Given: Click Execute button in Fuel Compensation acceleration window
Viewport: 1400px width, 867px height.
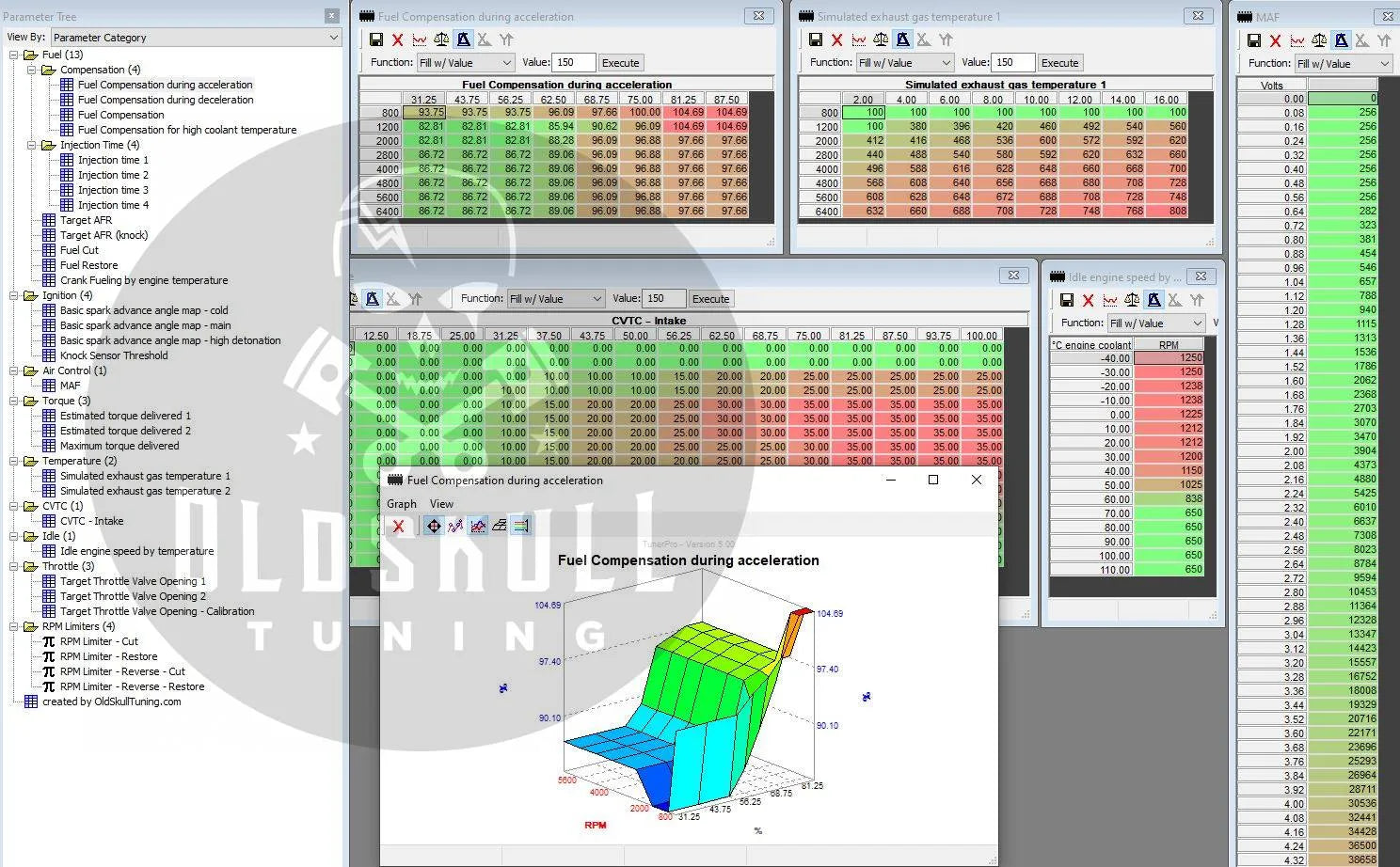Looking at the screenshot, I should [620, 63].
